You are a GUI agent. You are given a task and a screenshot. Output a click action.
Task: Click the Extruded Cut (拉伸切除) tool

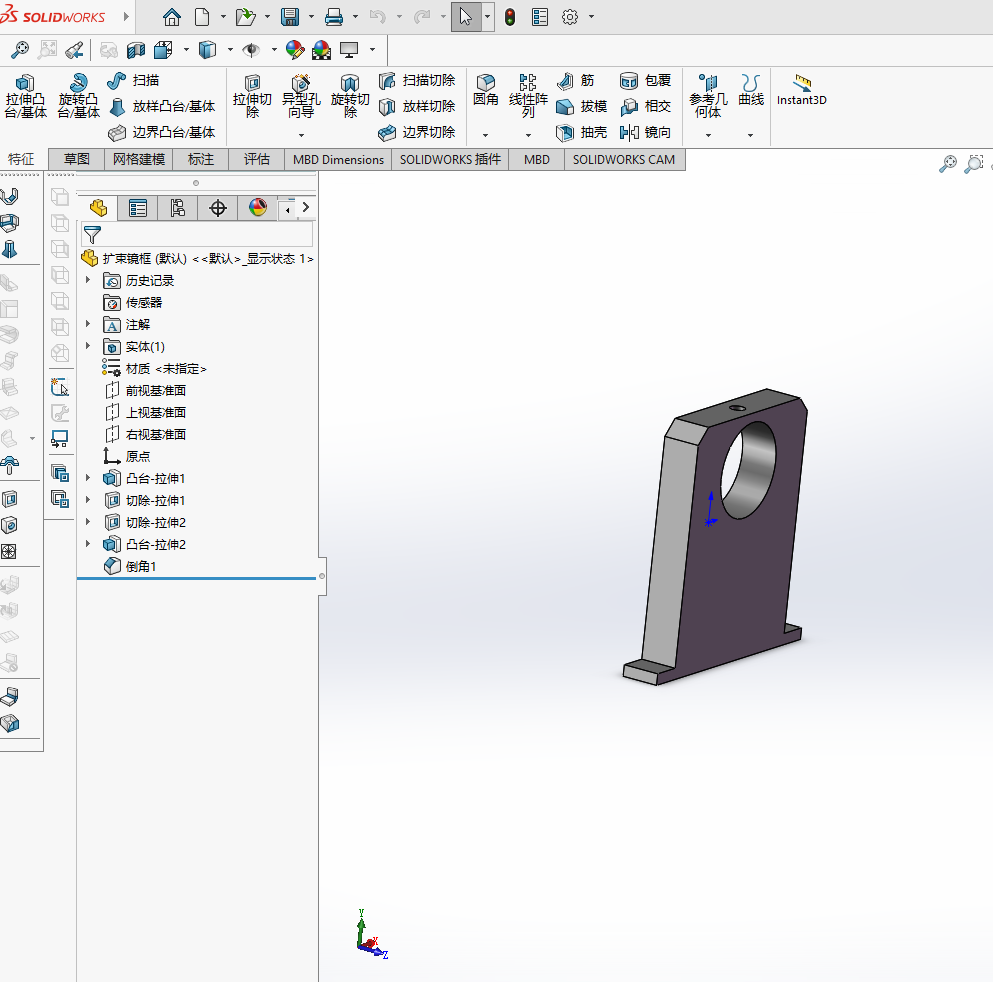tap(252, 96)
